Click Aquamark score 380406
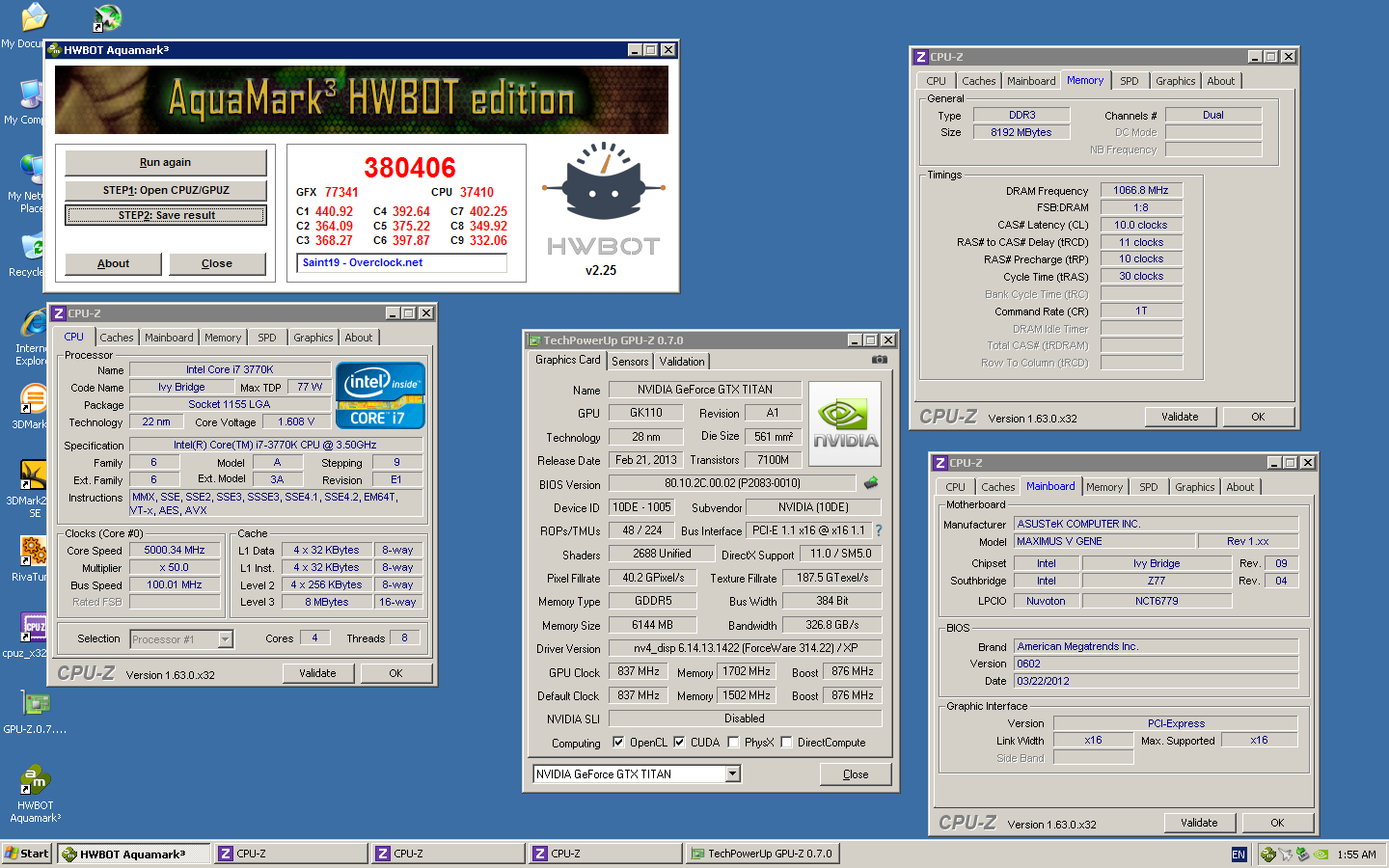 409,168
